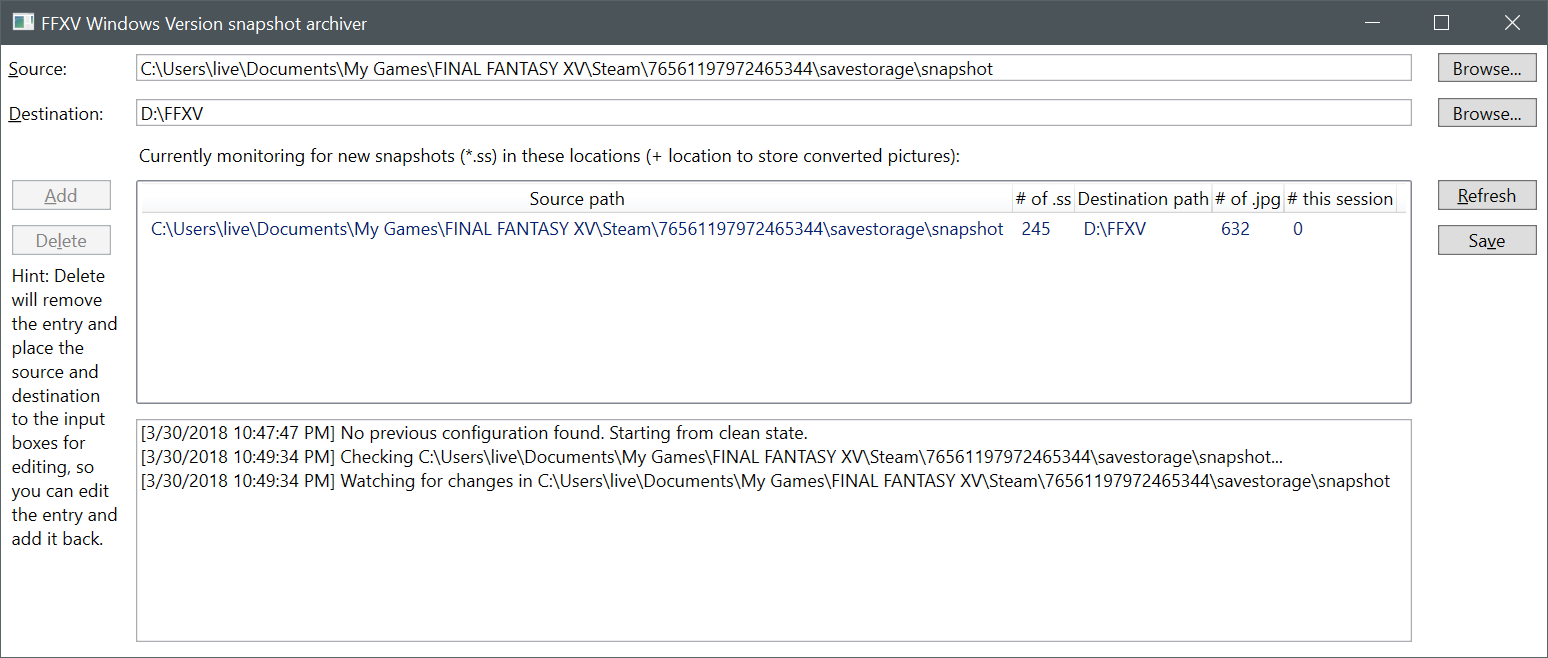This screenshot has height=658, width=1548.
Task: Click the Destination path input field
Action: coord(774,113)
